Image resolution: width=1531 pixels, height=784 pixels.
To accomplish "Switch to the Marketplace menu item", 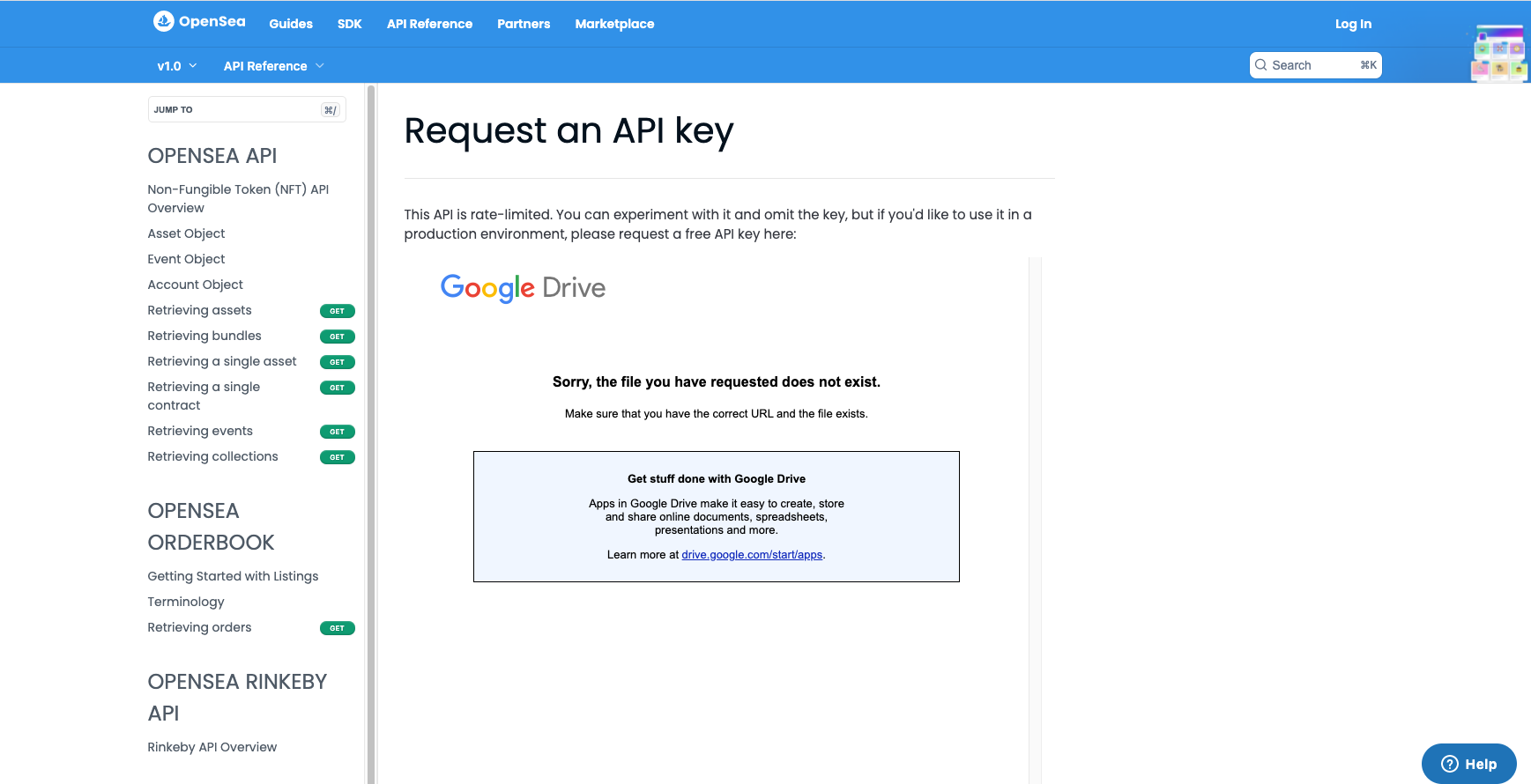I will click(614, 24).
